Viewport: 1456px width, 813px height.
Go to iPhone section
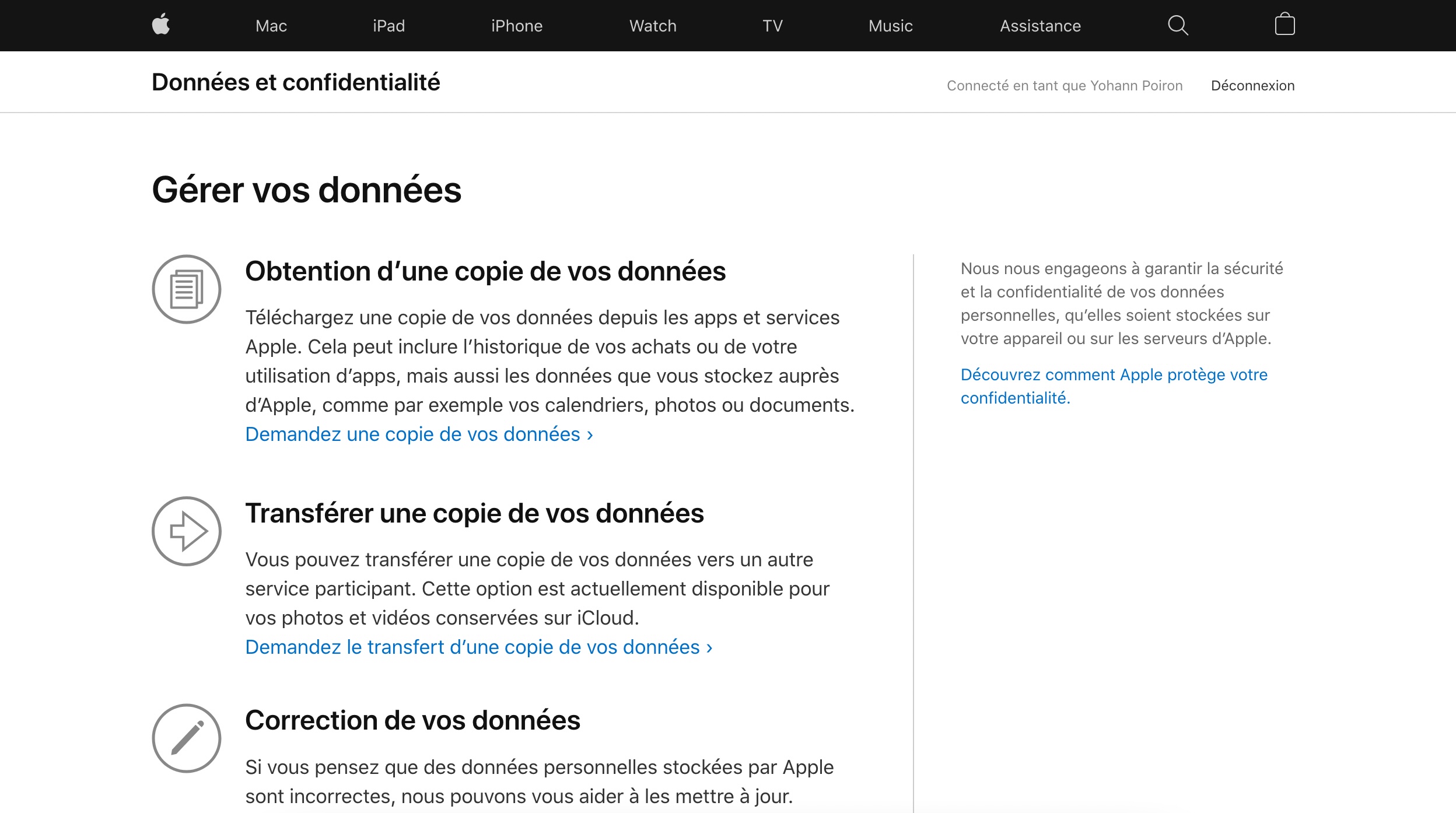517,26
